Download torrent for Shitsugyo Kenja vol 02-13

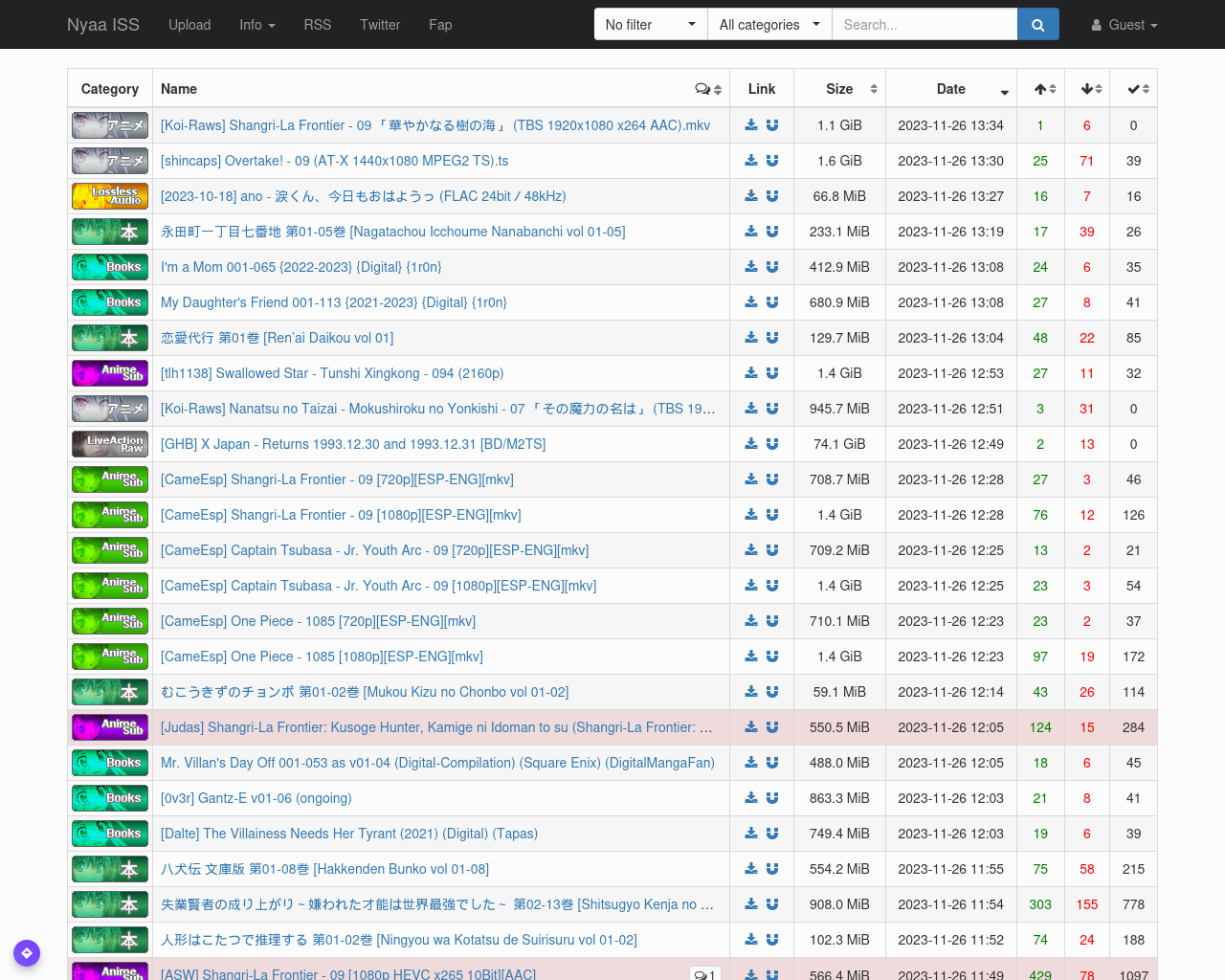pyautogui.click(x=751, y=904)
